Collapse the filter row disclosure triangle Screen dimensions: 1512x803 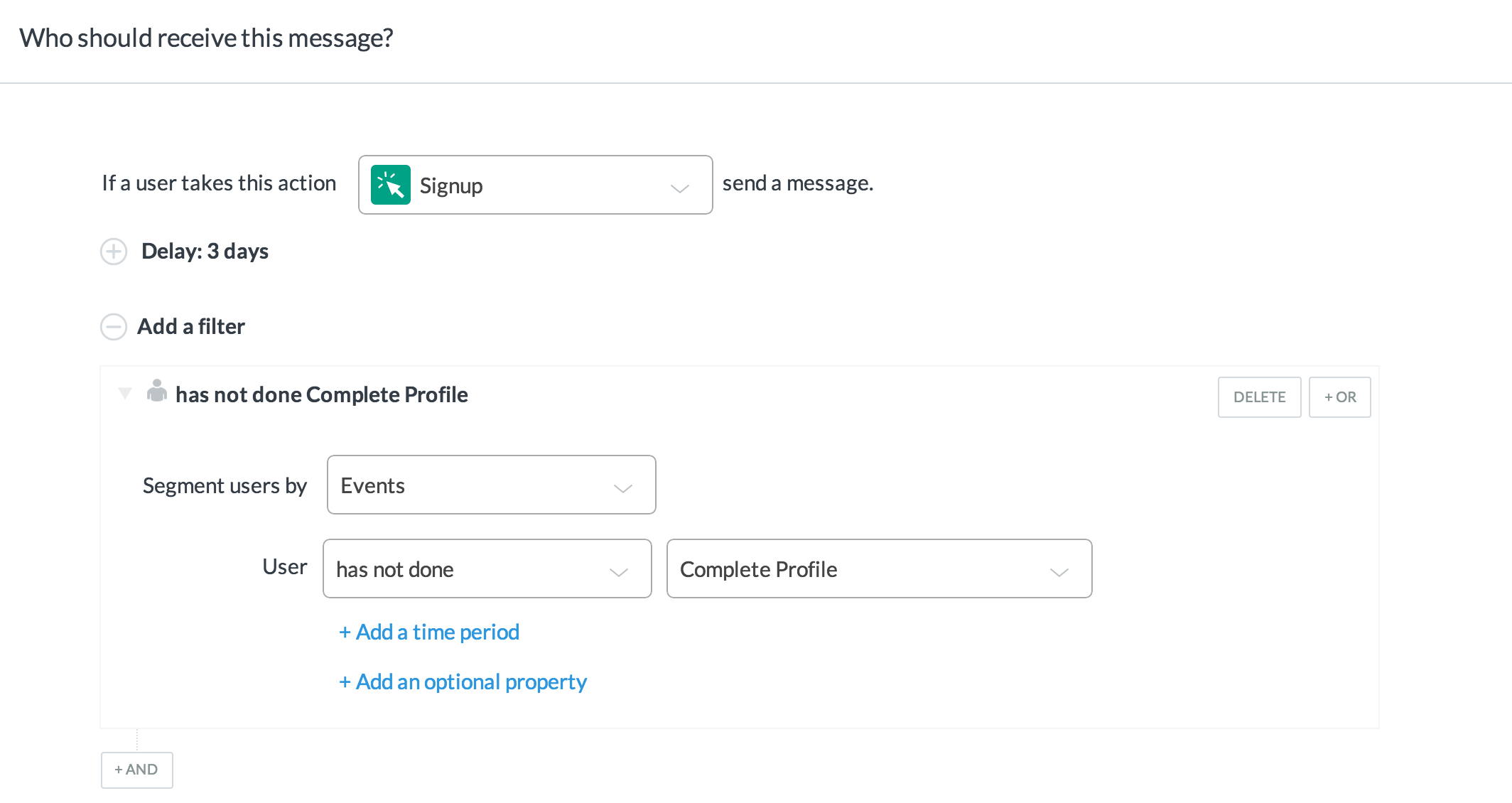[x=125, y=393]
